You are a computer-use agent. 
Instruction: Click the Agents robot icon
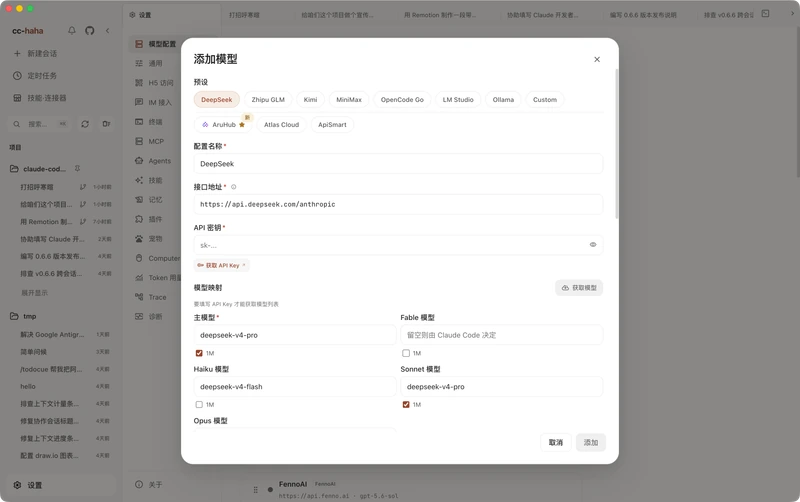pyautogui.click(x=139, y=161)
